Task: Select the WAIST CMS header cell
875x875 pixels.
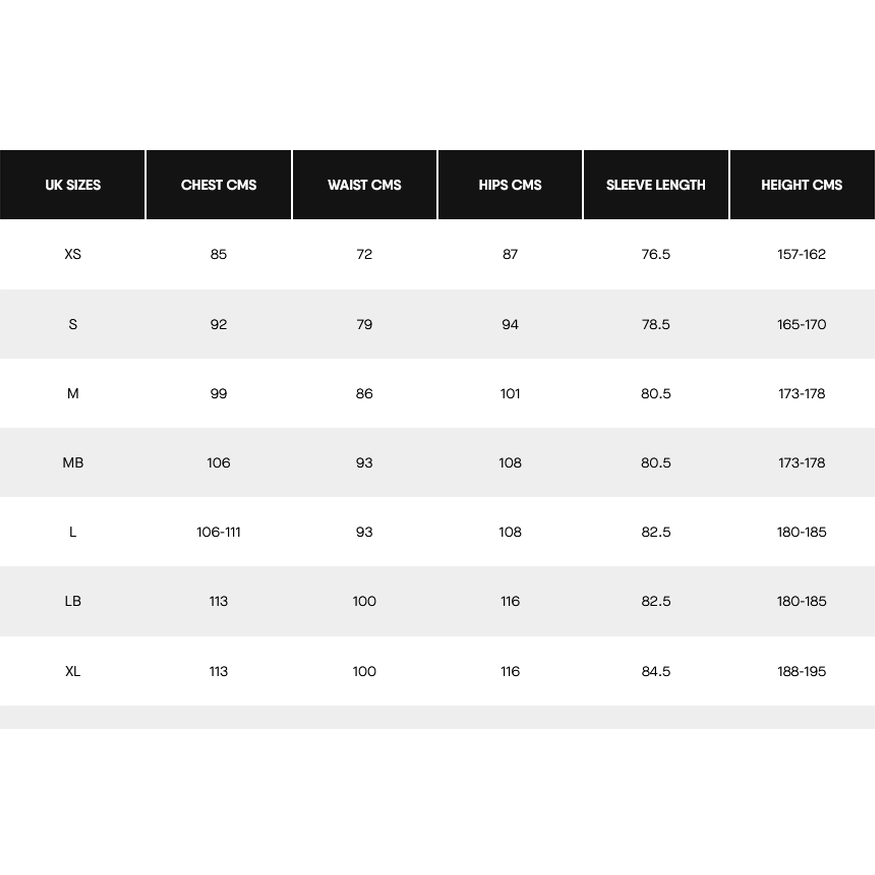Action: (364, 185)
